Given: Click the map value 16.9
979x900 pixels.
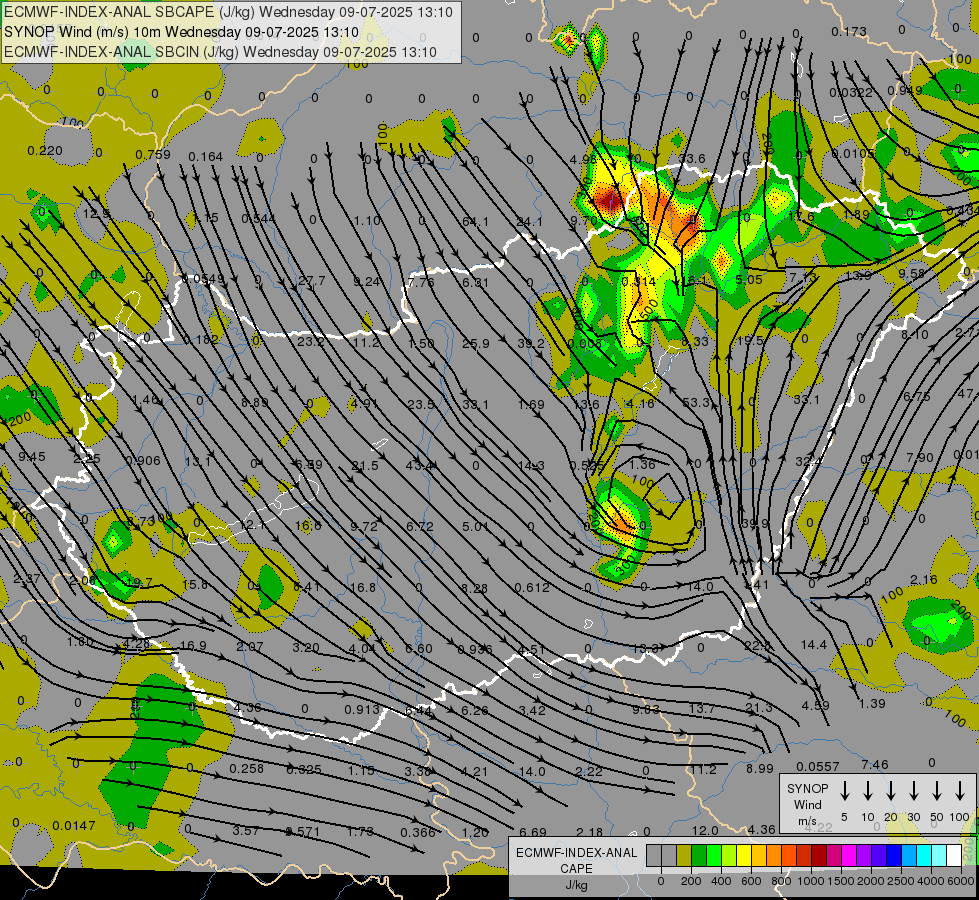Looking at the screenshot, I should tap(193, 645).
